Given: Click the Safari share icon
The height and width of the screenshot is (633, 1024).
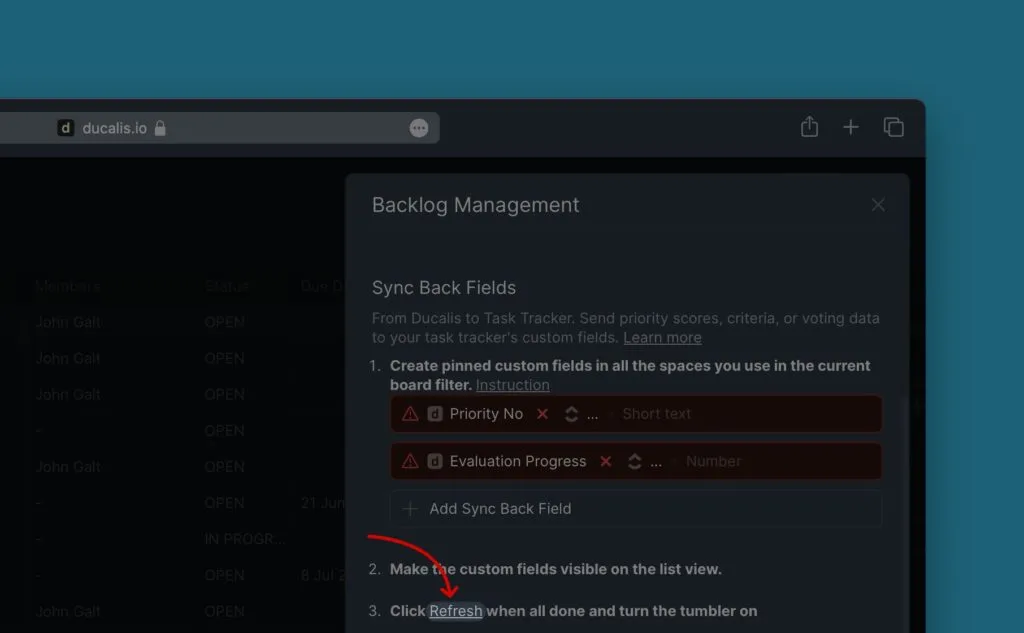Looking at the screenshot, I should pos(810,127).
